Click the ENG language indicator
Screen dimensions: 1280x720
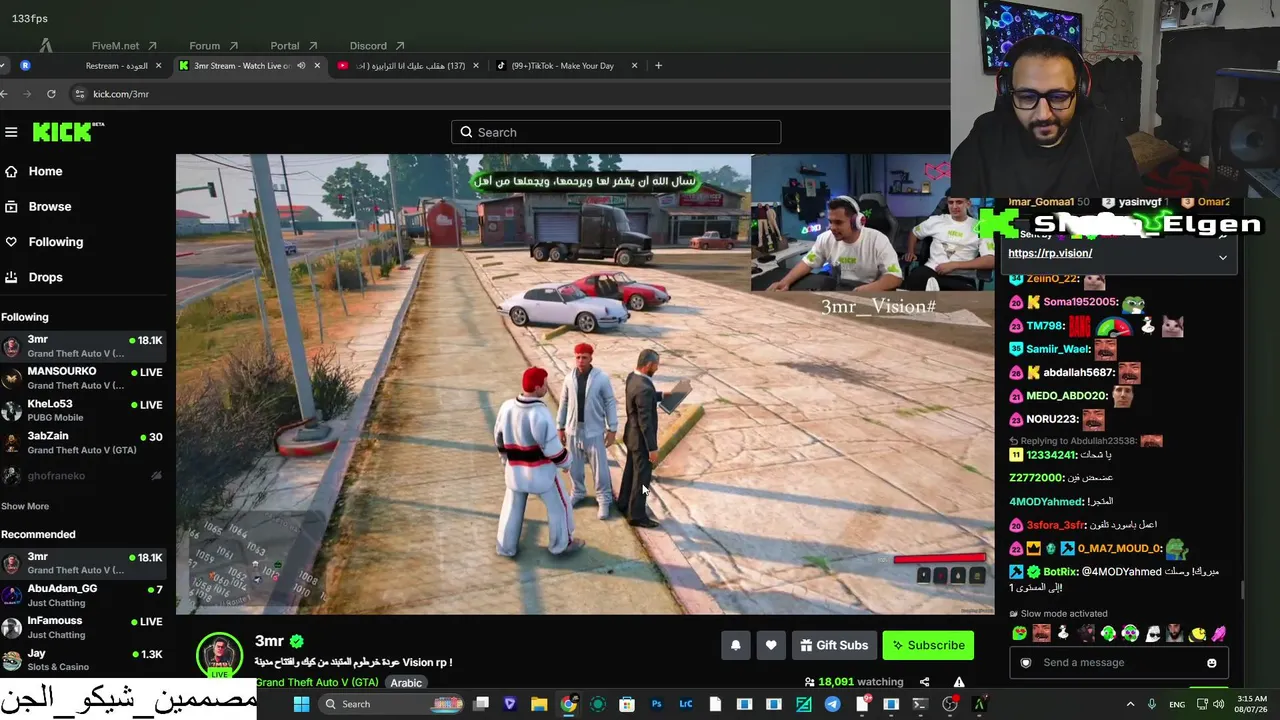[1177, 704]
